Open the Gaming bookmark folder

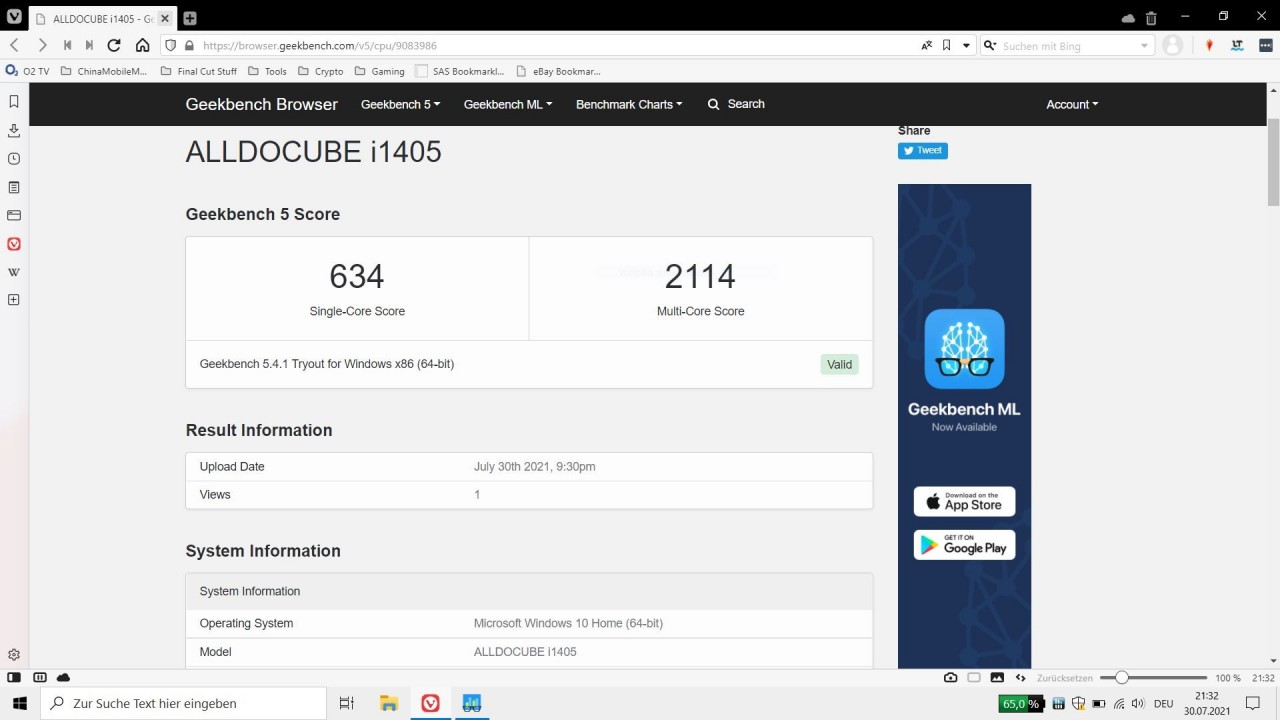pos(380,71)
